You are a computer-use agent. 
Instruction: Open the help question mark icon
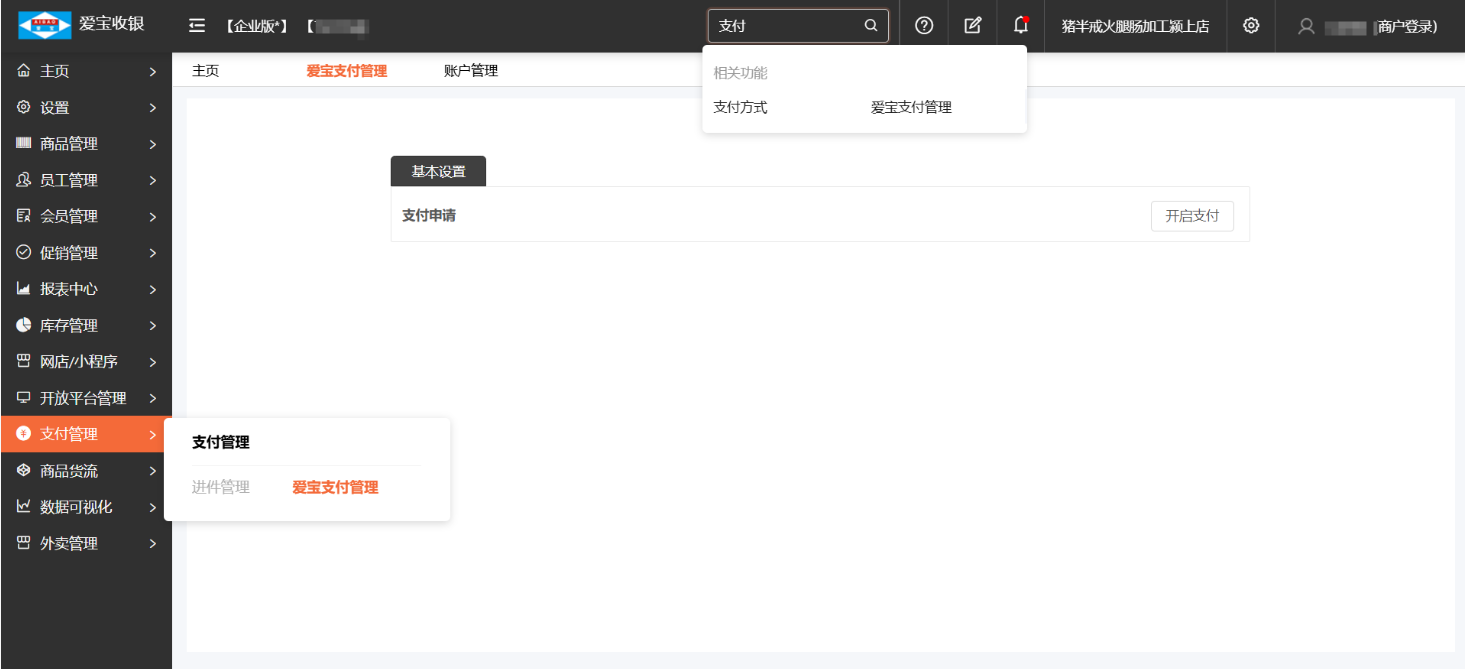[x=924, y=26]
